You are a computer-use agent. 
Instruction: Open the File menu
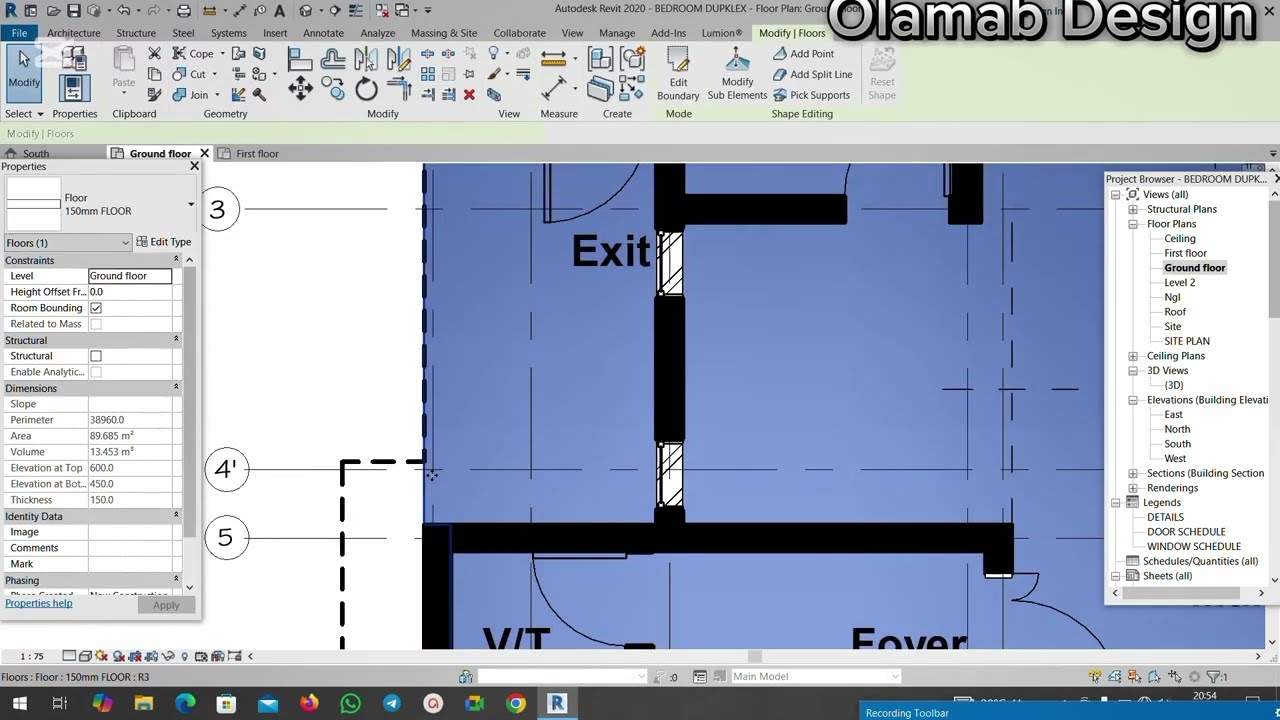point(19,33)
